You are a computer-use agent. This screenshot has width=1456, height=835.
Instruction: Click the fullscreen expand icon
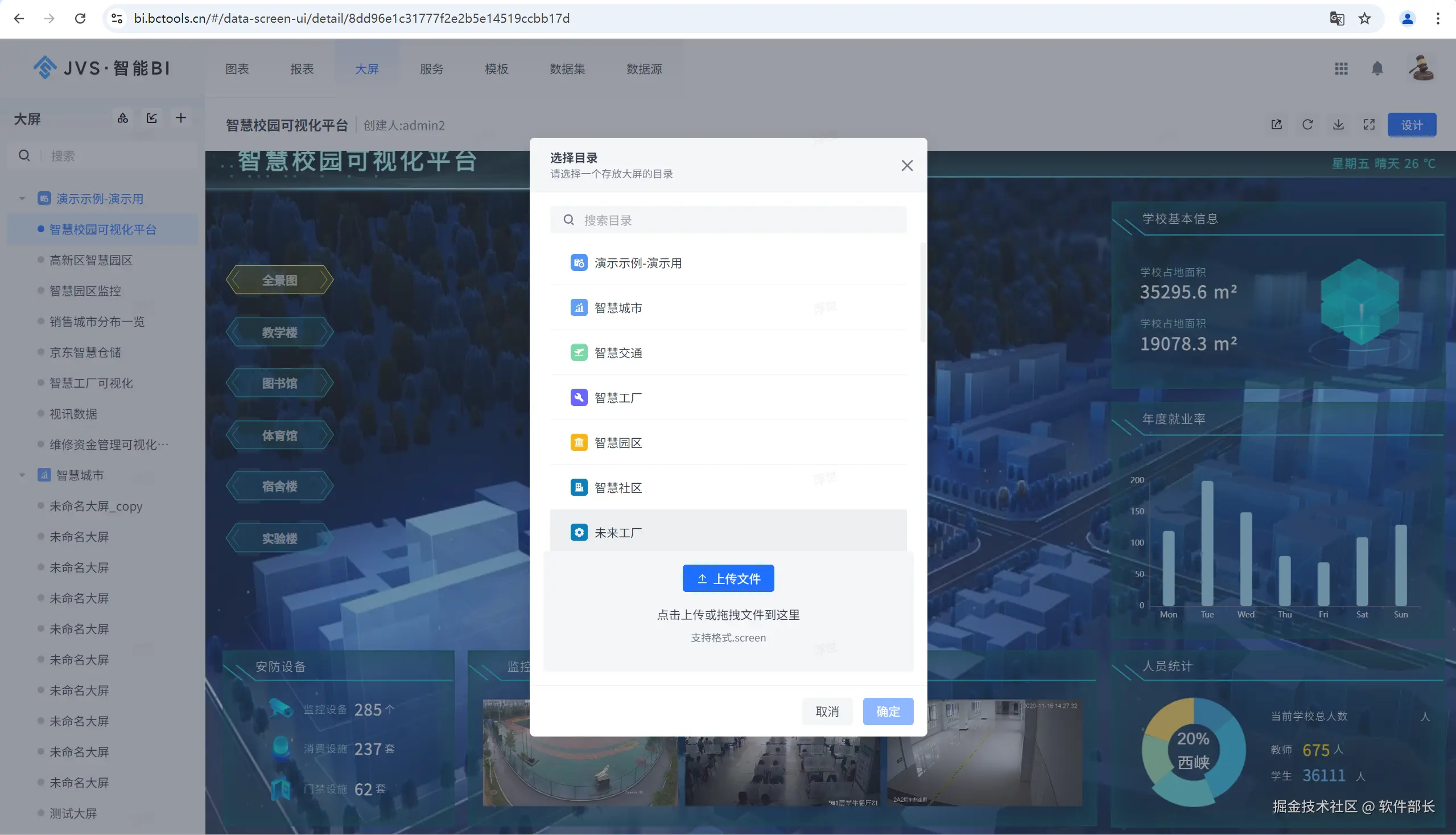pyautogui.click(x=1369, y=125)
